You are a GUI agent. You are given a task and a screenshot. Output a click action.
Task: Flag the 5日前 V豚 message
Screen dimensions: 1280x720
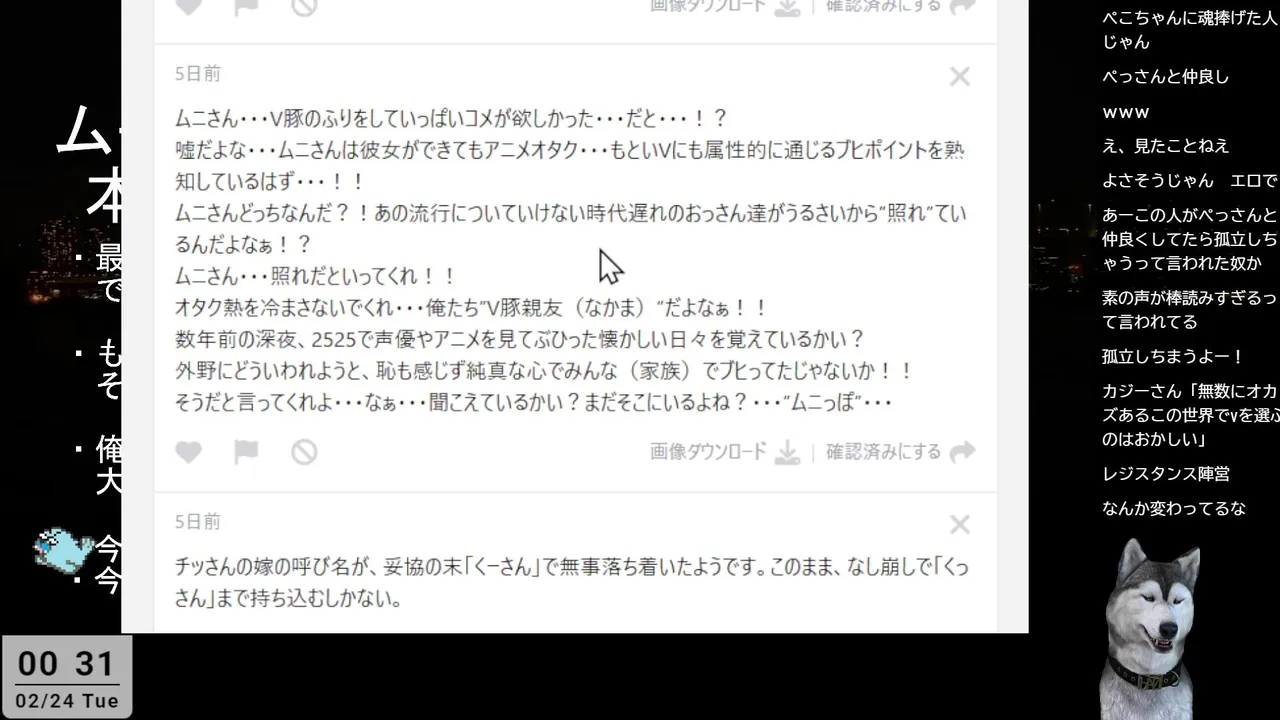click(246, 452)
